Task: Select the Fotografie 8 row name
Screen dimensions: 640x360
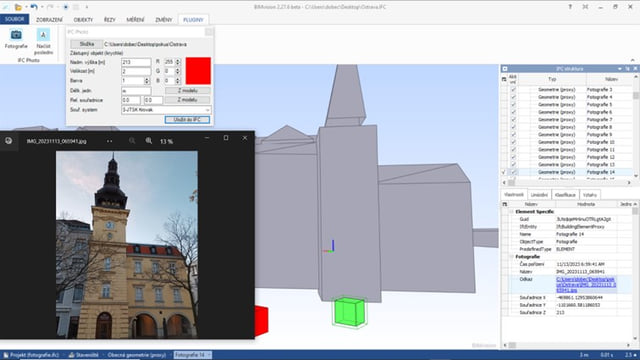Action: 599,127
